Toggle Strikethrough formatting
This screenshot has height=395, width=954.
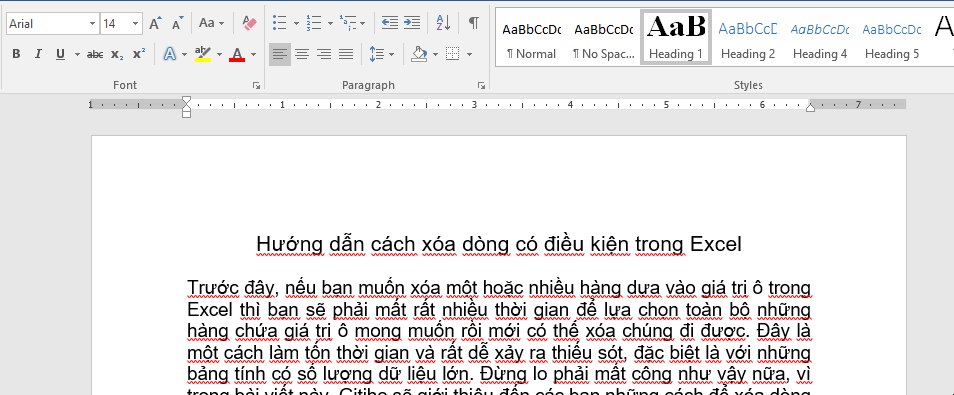coord(95,54)
